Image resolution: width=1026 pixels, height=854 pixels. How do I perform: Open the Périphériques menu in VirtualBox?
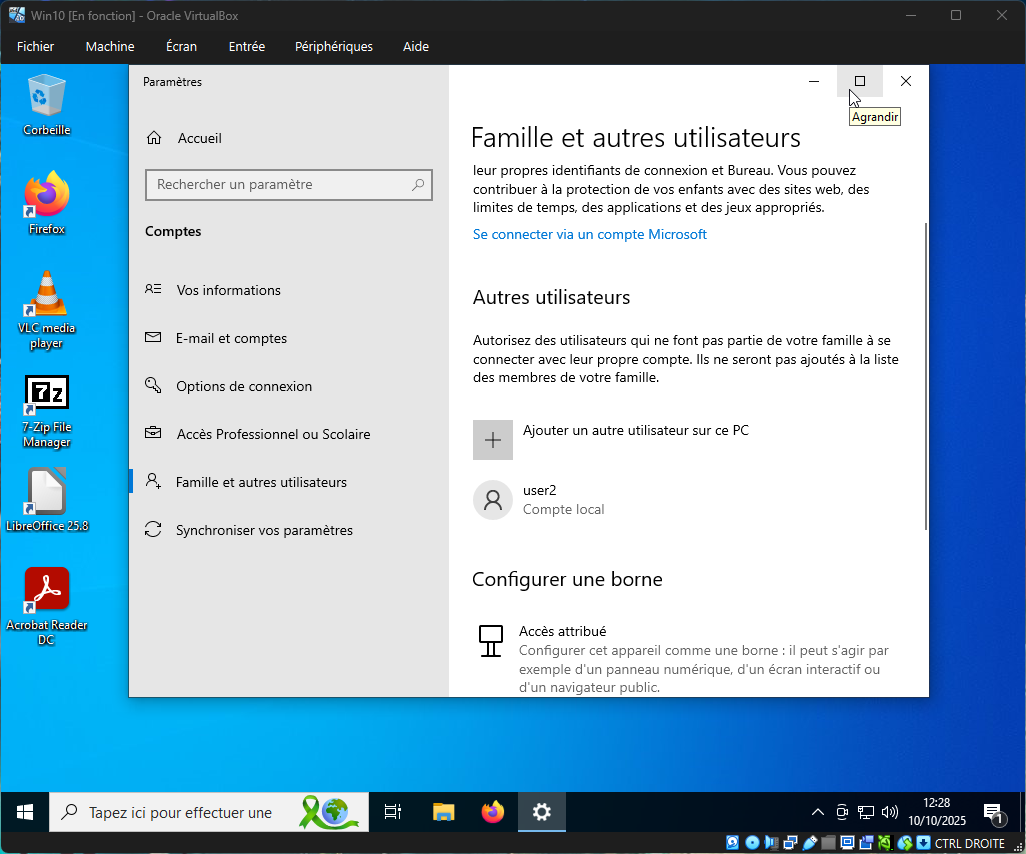[333, 46]
